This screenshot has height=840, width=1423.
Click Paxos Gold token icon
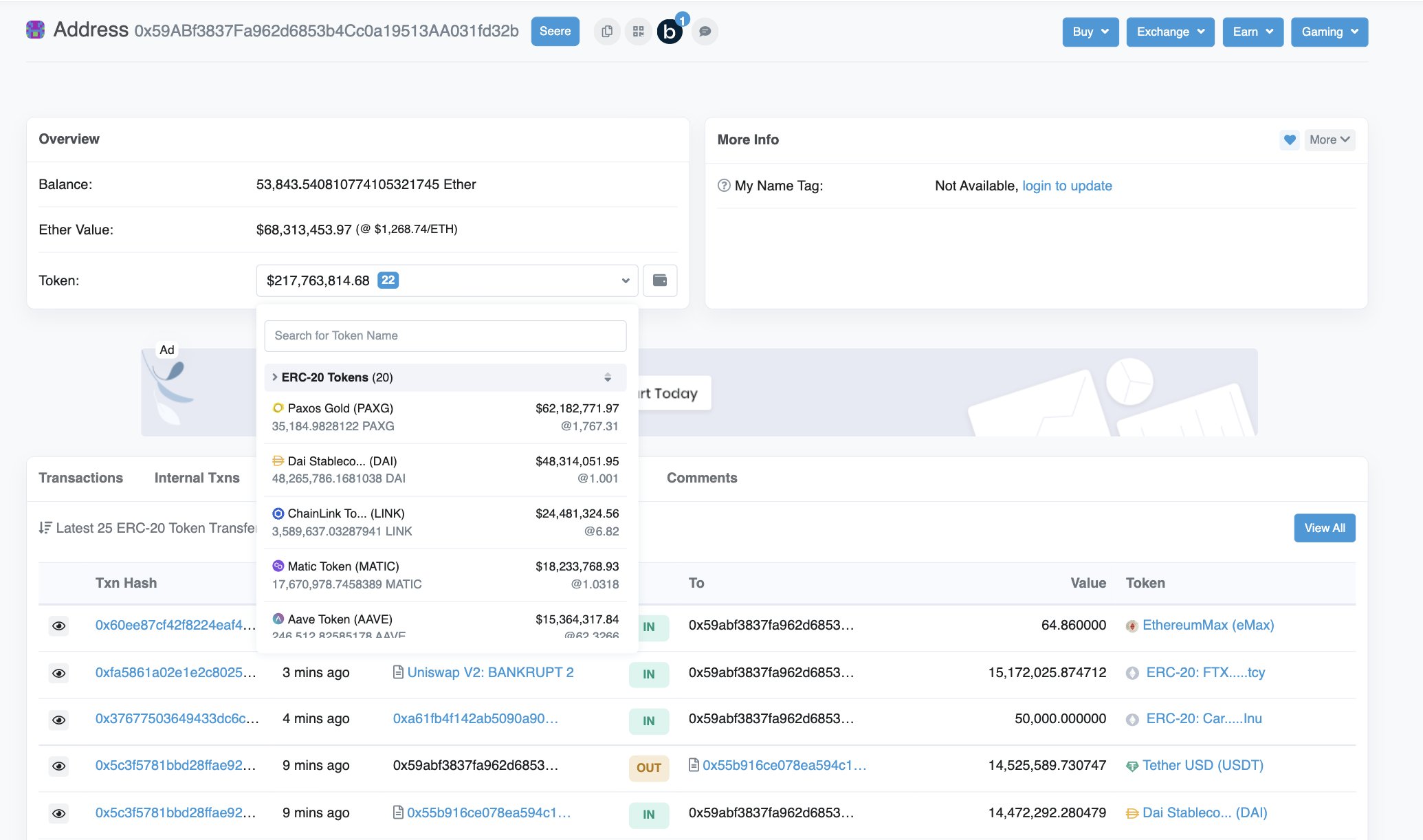[278, 408]
